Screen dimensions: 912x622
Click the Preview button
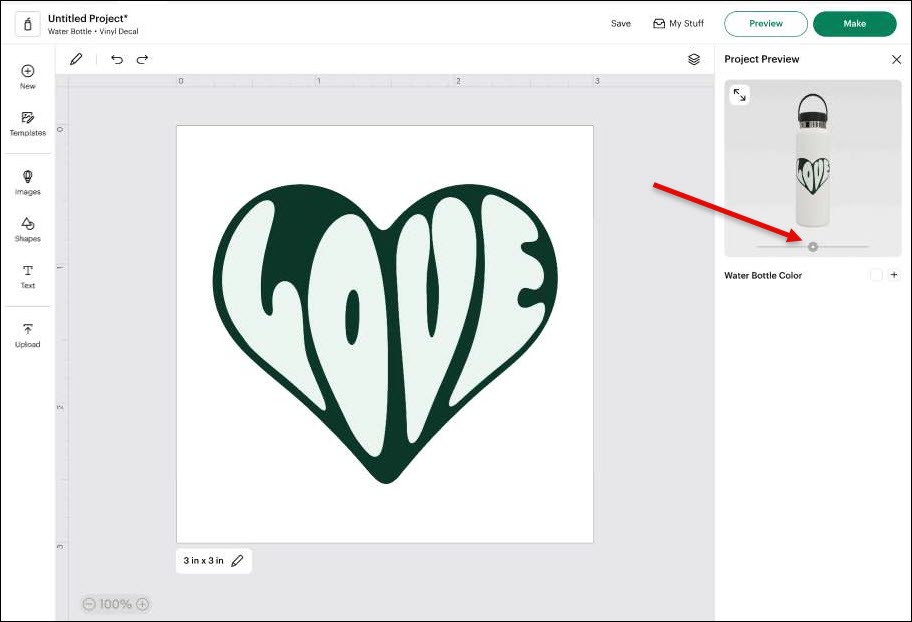[765, 24]
